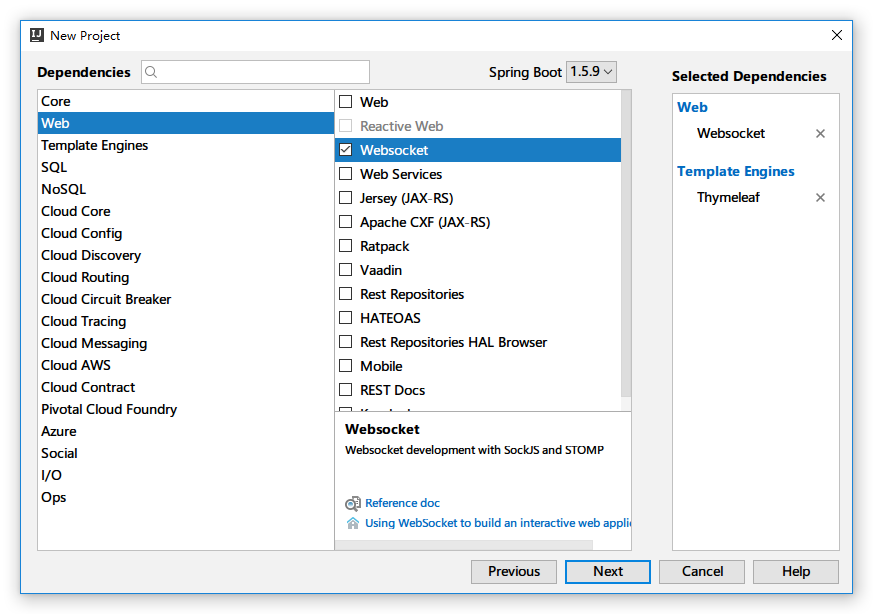Click the Next button

pyautogui.click(x=607, y=572)
